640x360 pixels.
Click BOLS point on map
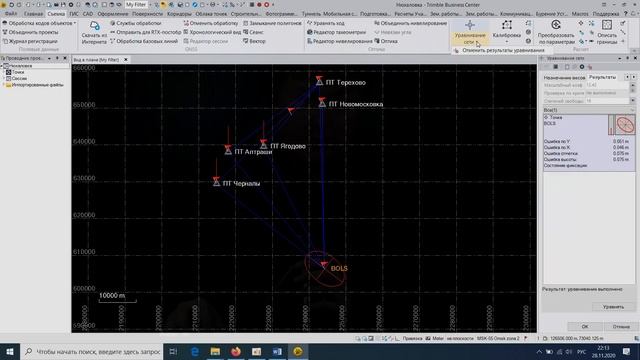[324, 265]
